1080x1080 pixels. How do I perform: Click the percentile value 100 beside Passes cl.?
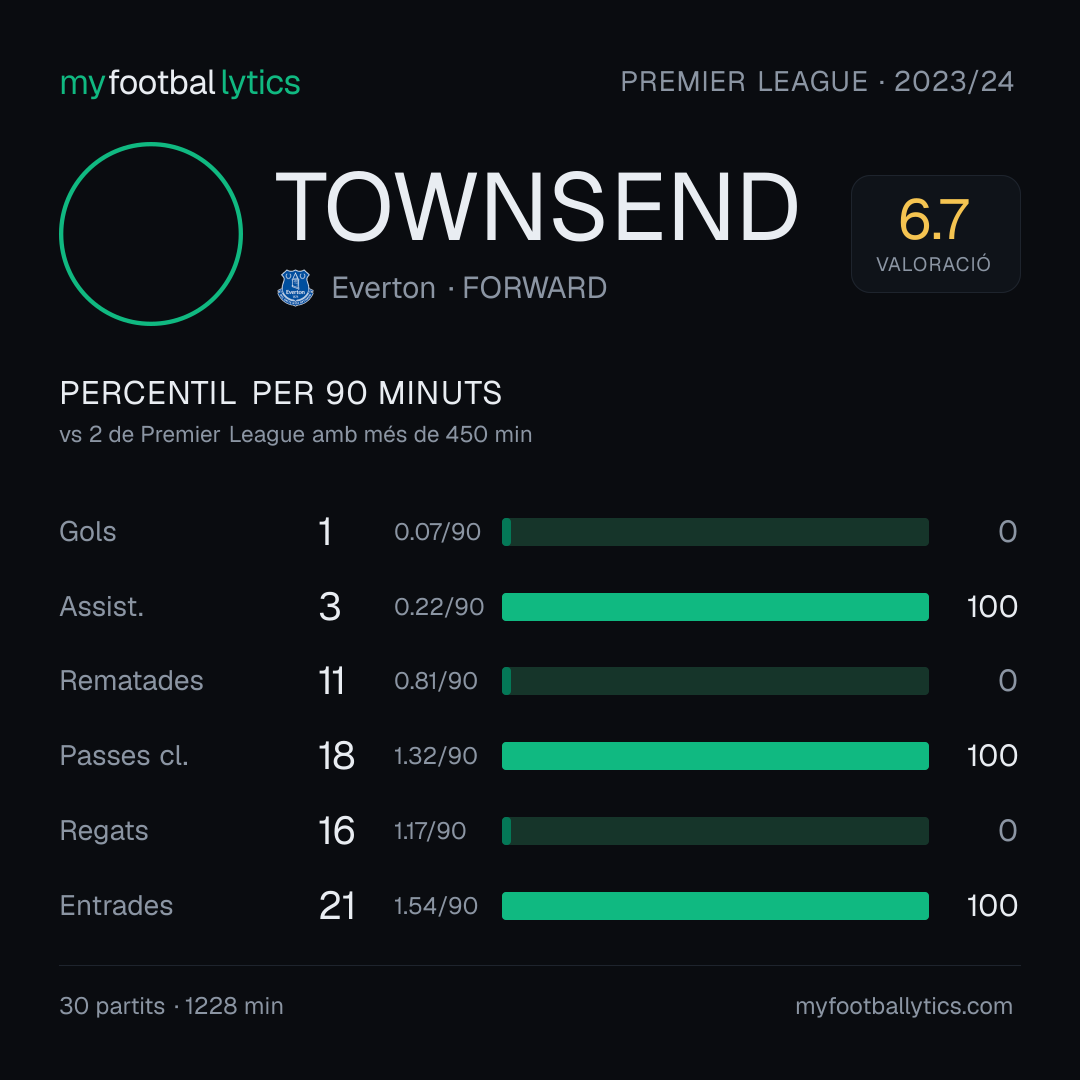click(992, 756)
